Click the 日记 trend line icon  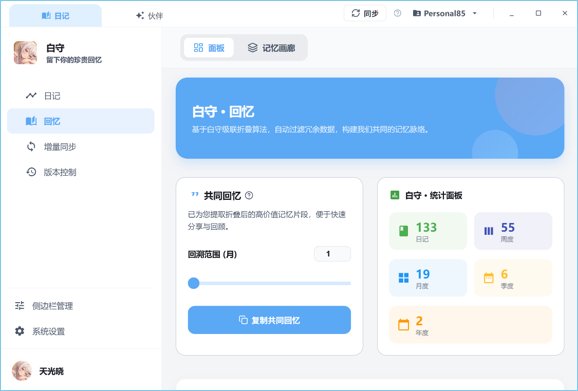[31, 96]
